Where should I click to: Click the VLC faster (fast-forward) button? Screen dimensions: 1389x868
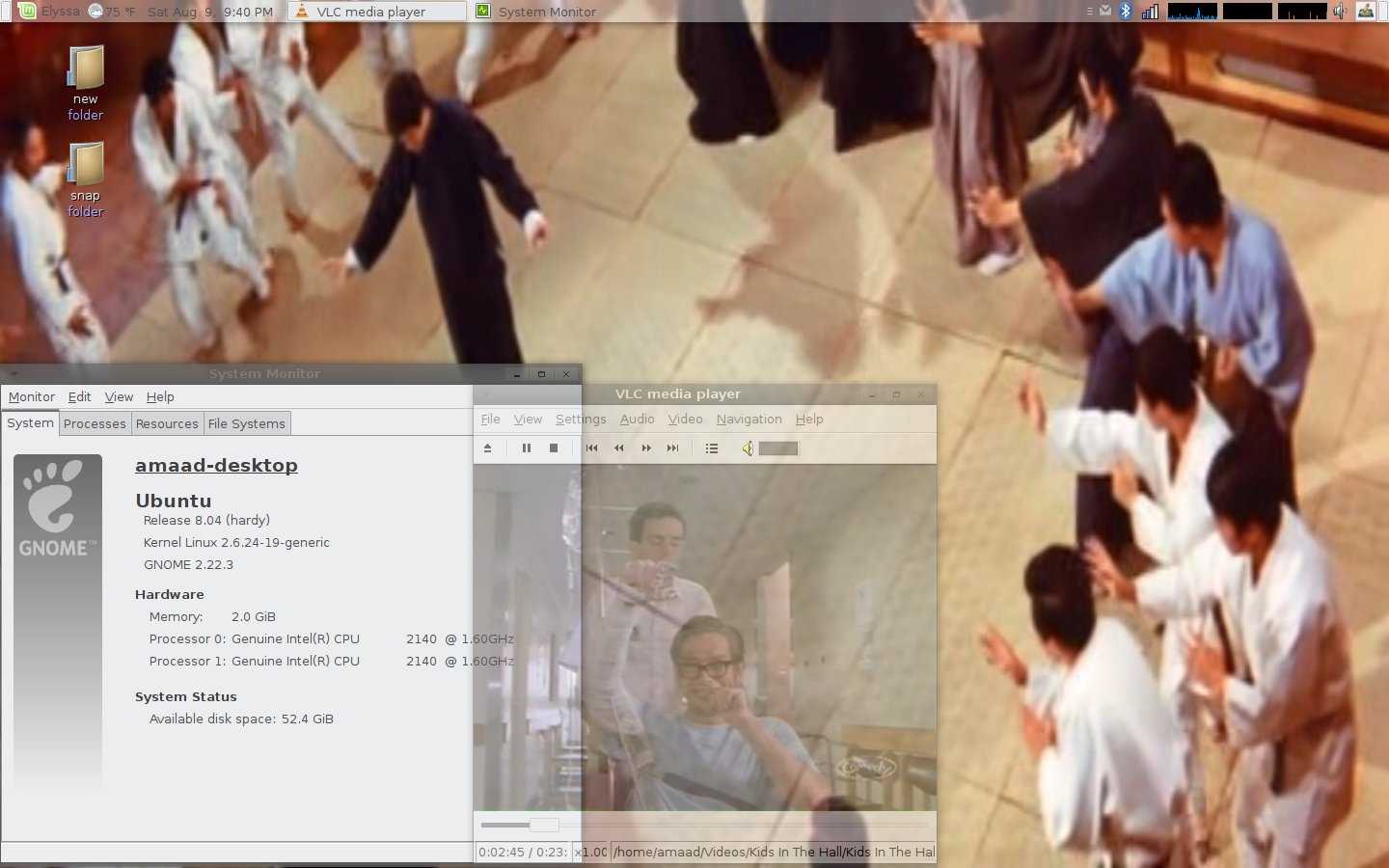(646, 448)
